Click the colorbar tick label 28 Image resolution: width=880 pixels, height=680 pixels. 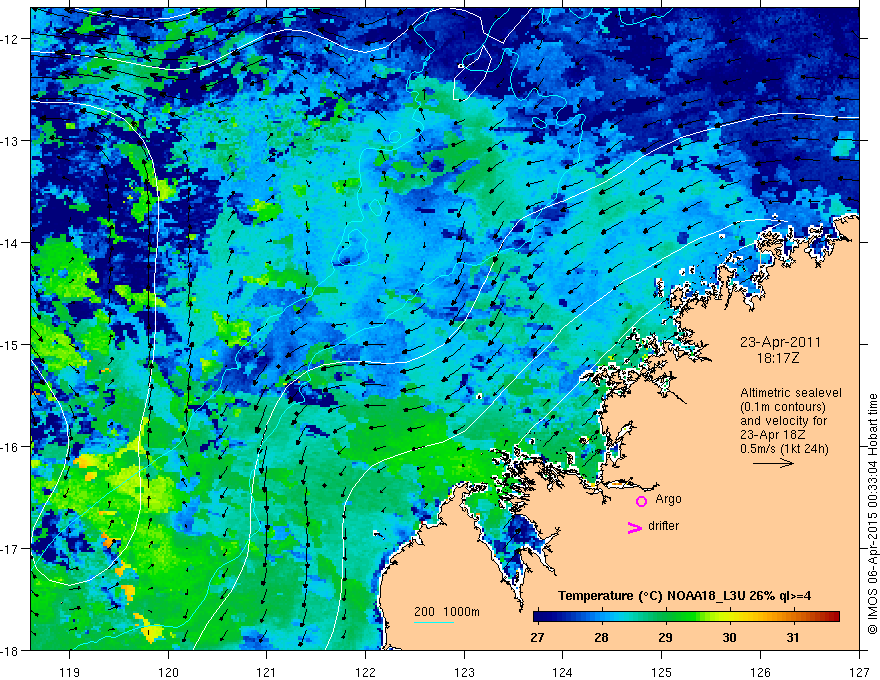(601, 637)
